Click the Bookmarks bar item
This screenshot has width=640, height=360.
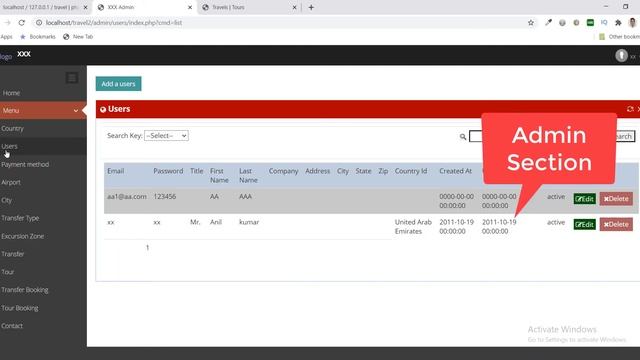(x=38, y=37)
